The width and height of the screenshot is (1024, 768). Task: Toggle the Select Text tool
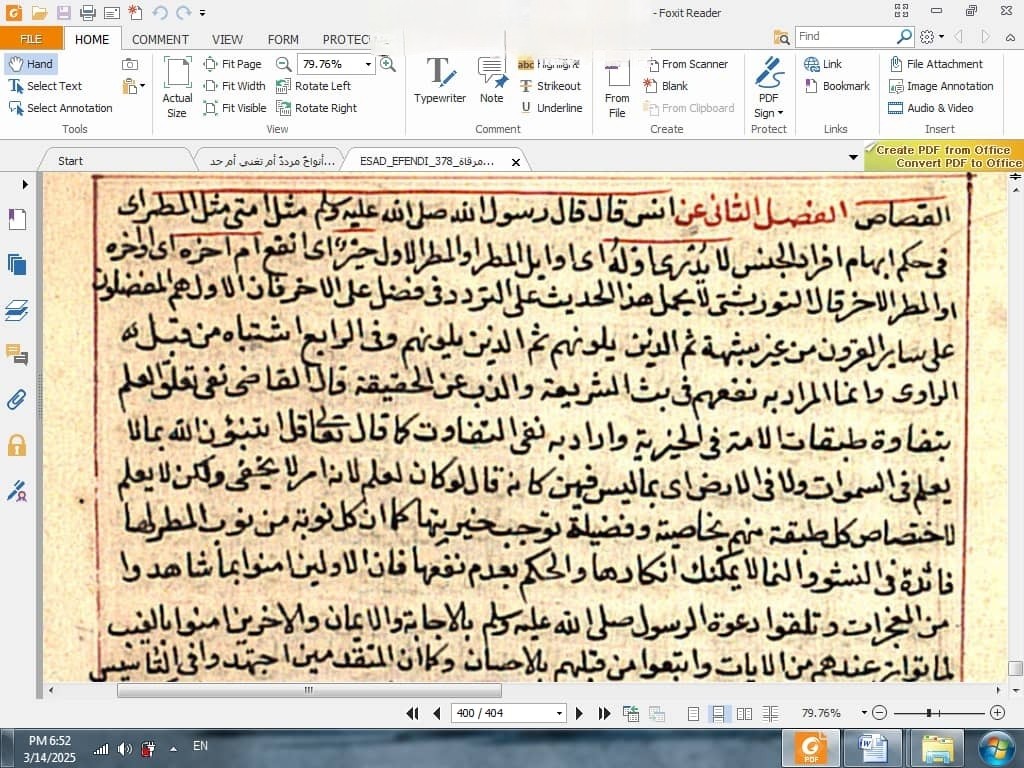pyautogui.click(x=45, y=86)
